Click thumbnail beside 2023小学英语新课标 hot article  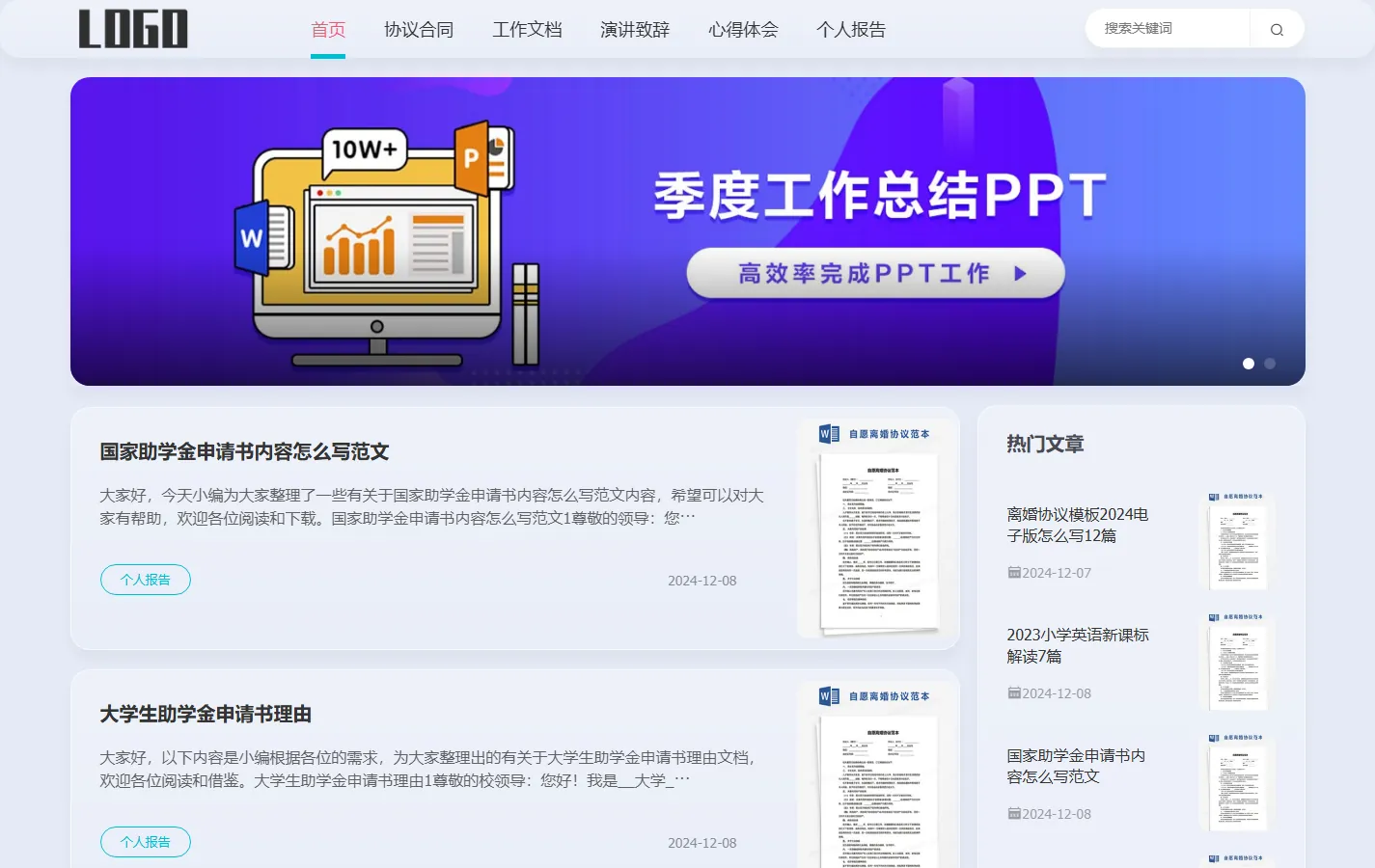pyautogui.click(x=1237, y=661)
